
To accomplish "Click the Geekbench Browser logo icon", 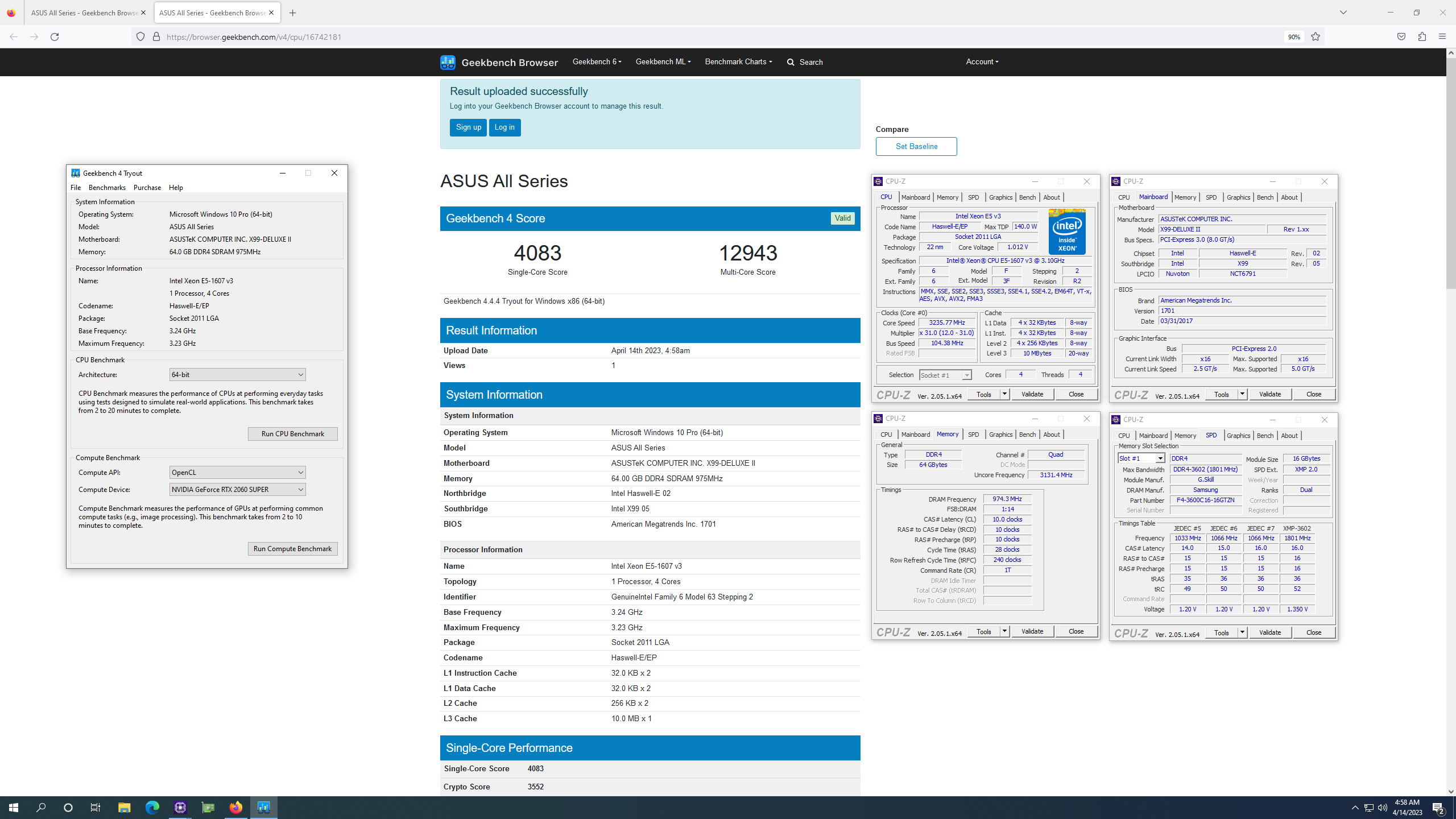I will (448, 62).
